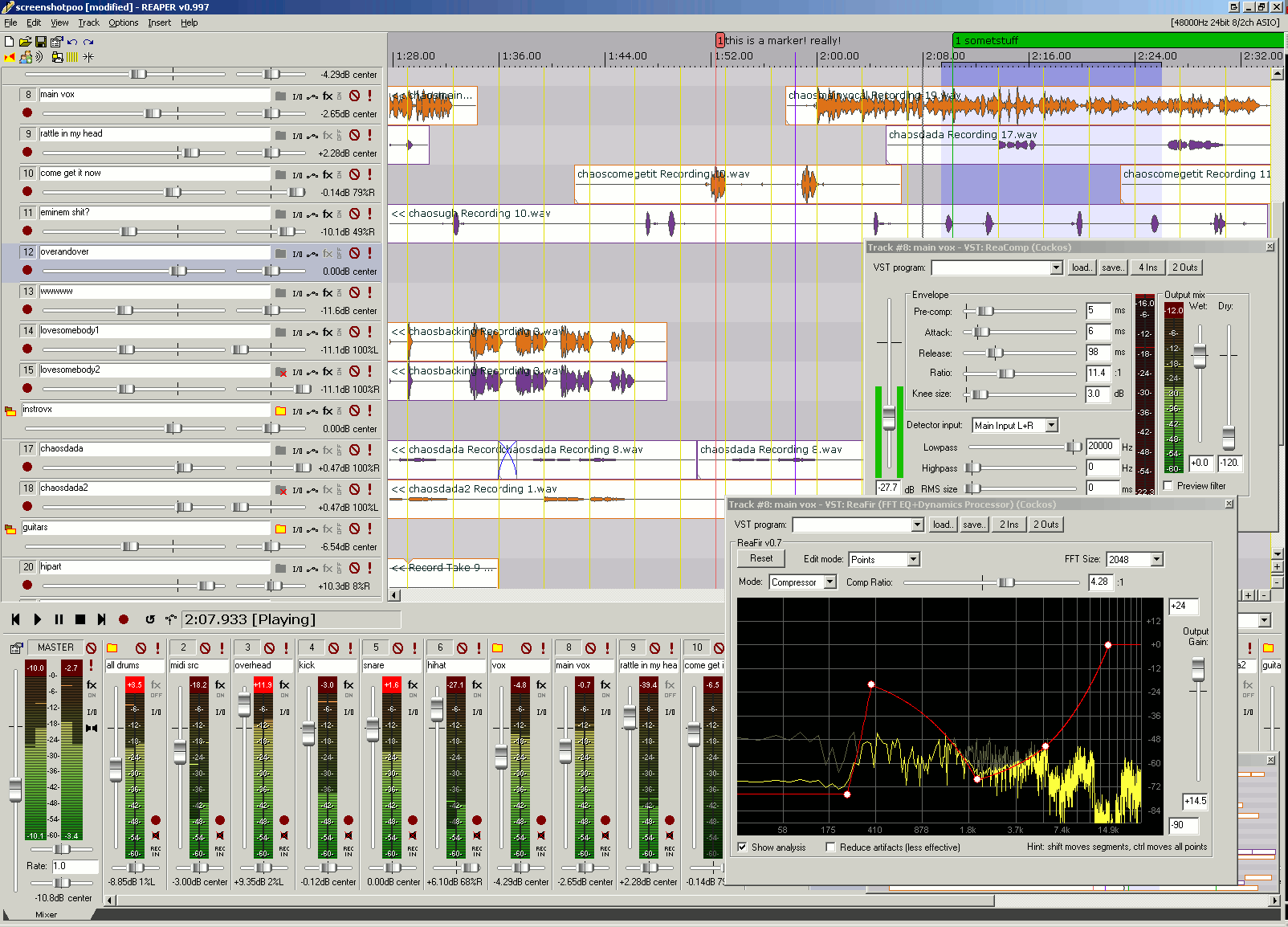
Task: Jump to project start in transport
Action: pyautogui.click(x=15, y=619)
